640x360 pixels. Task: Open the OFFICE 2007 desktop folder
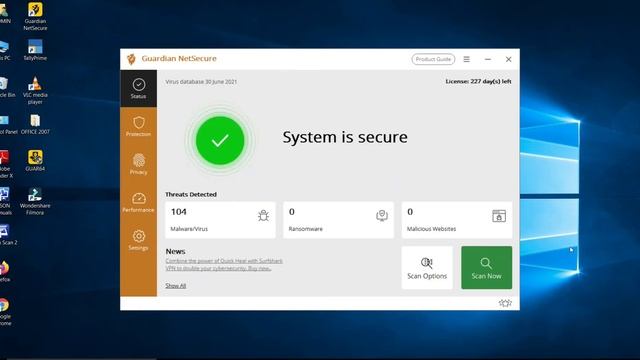click(35, 124)
